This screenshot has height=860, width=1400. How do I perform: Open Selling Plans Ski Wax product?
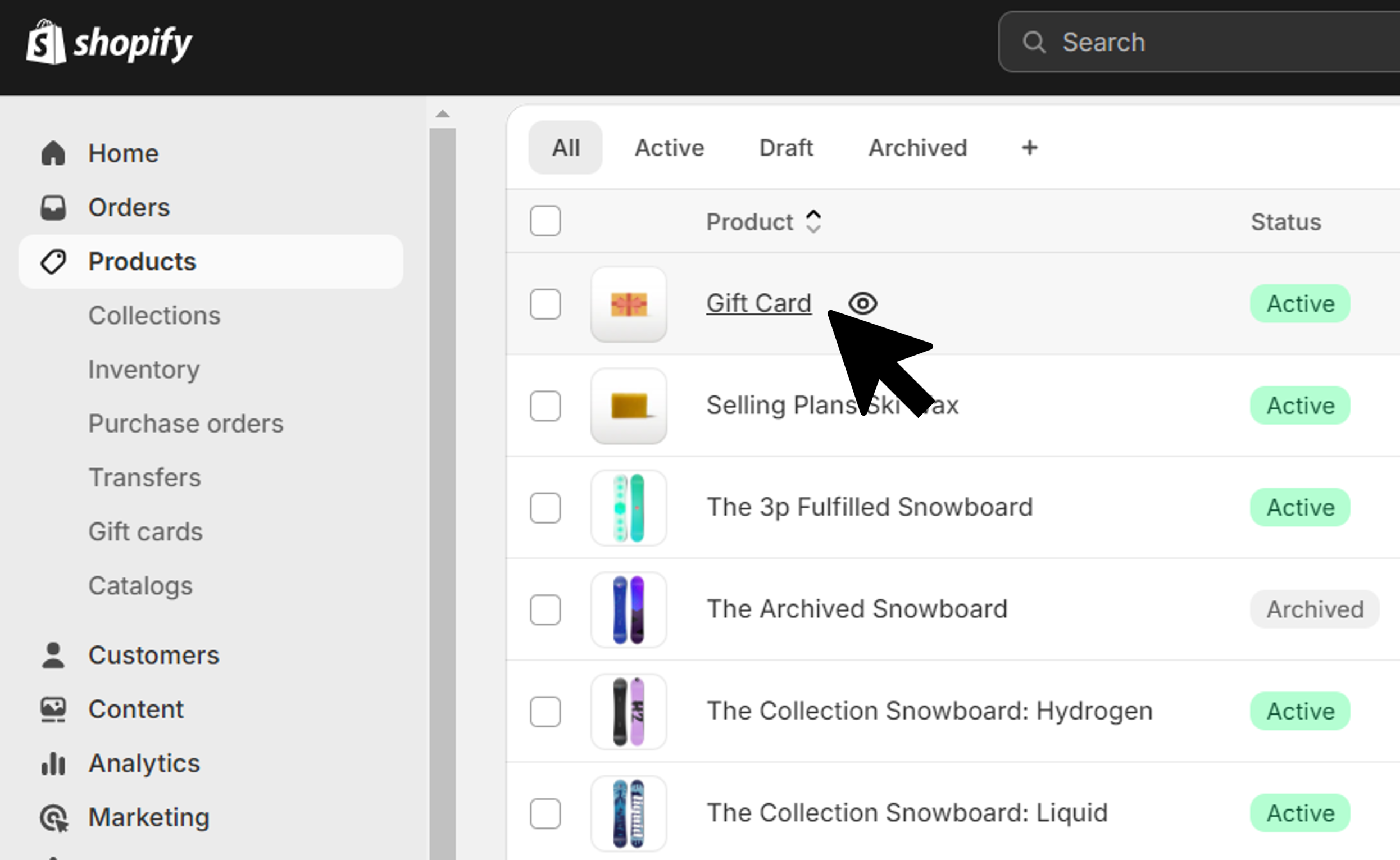pyautogui.click(x=832, y=406)
